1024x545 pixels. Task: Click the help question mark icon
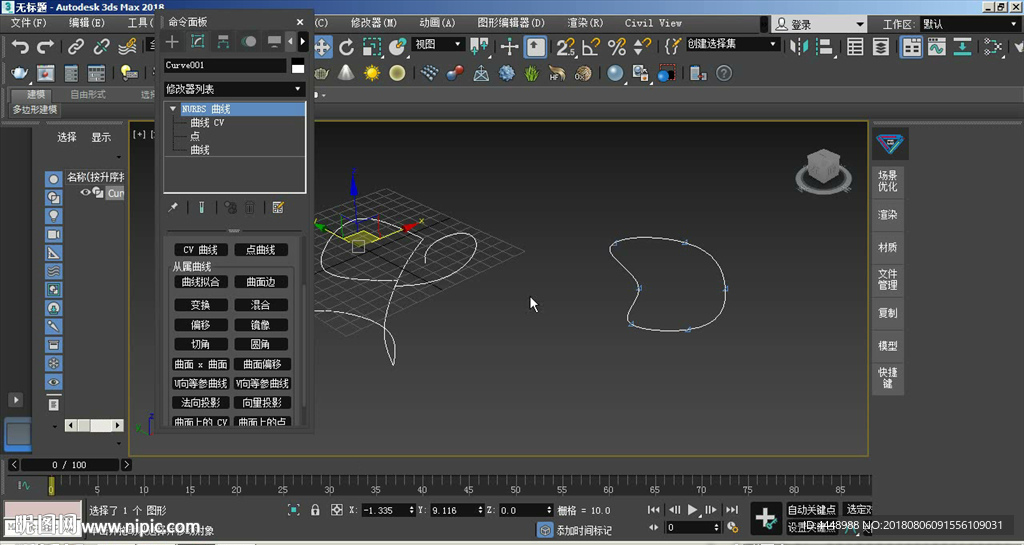point(724,73)
